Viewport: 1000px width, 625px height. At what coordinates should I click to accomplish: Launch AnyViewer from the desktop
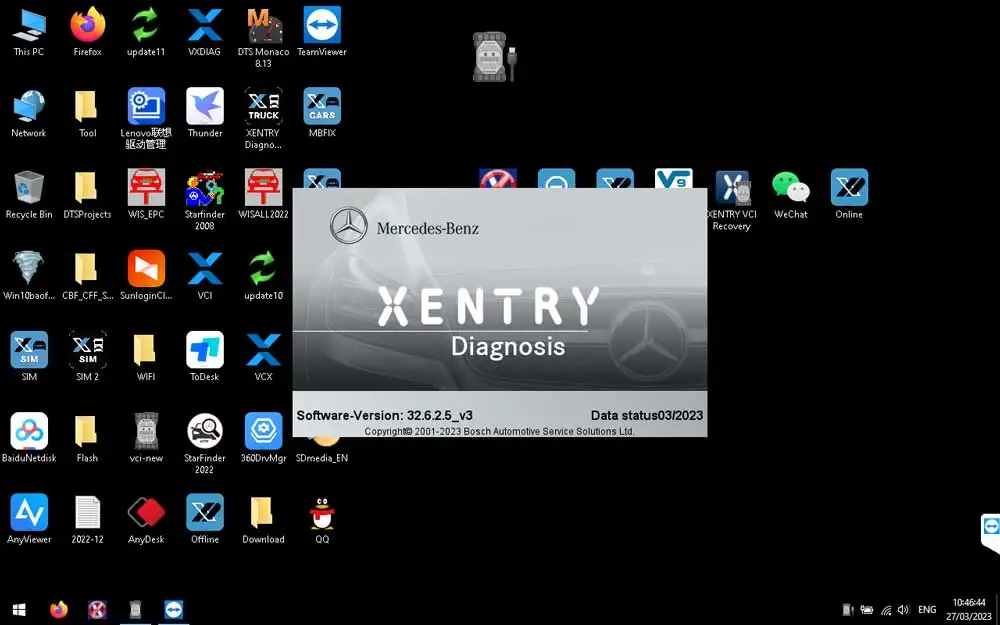(29, 518)
